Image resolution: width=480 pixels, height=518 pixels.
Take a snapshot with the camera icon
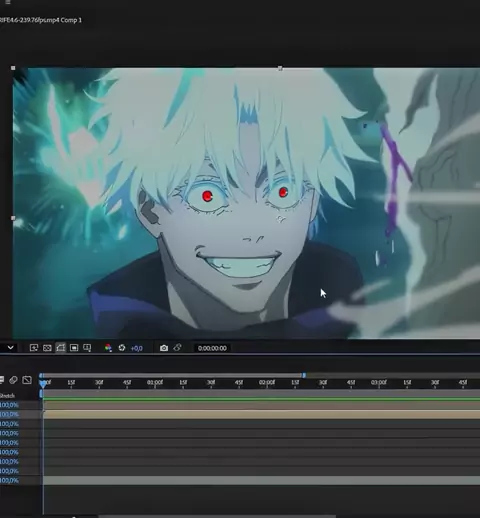(164, 348)
